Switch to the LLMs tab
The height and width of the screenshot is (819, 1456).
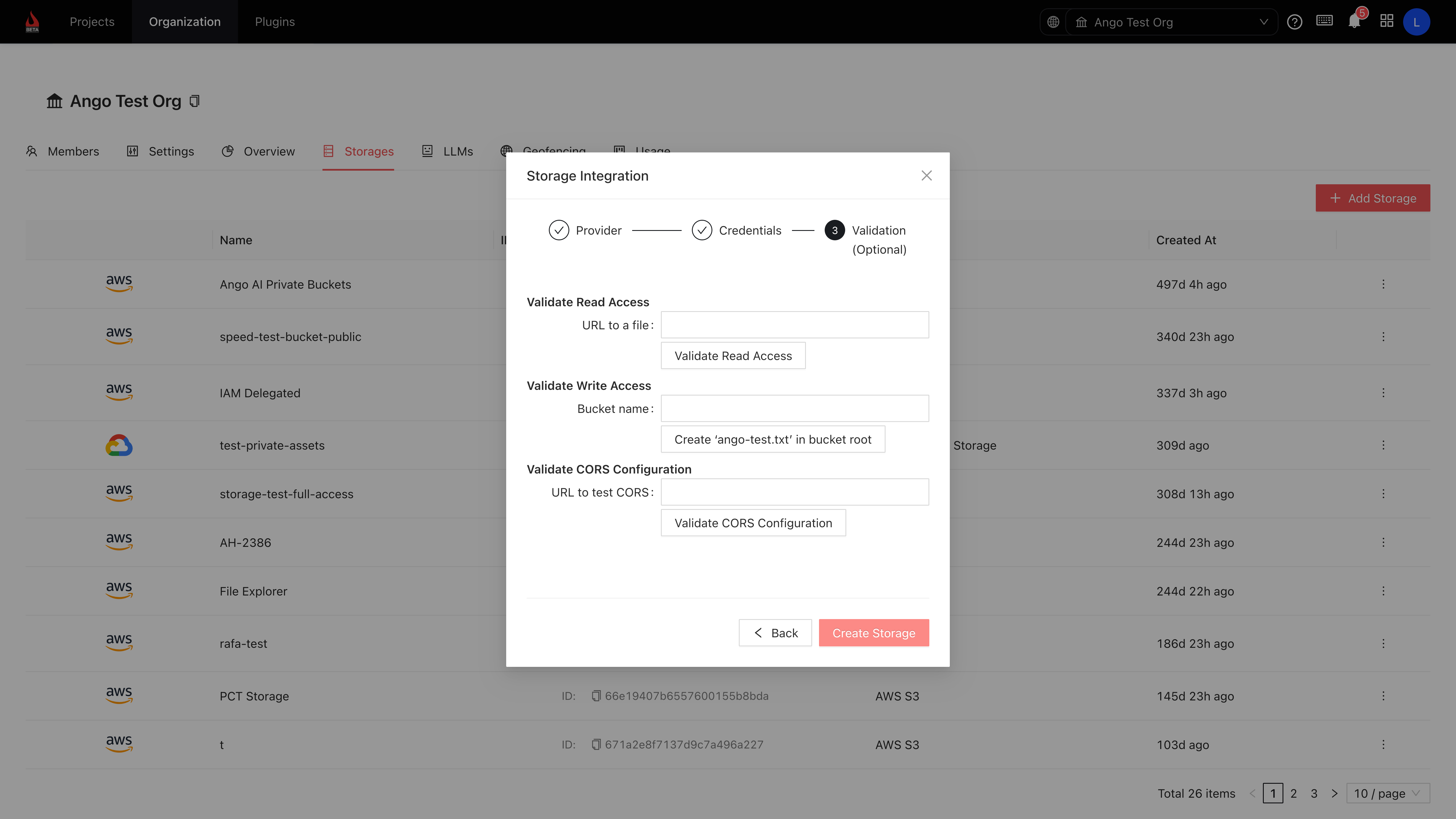click(447, 152)
